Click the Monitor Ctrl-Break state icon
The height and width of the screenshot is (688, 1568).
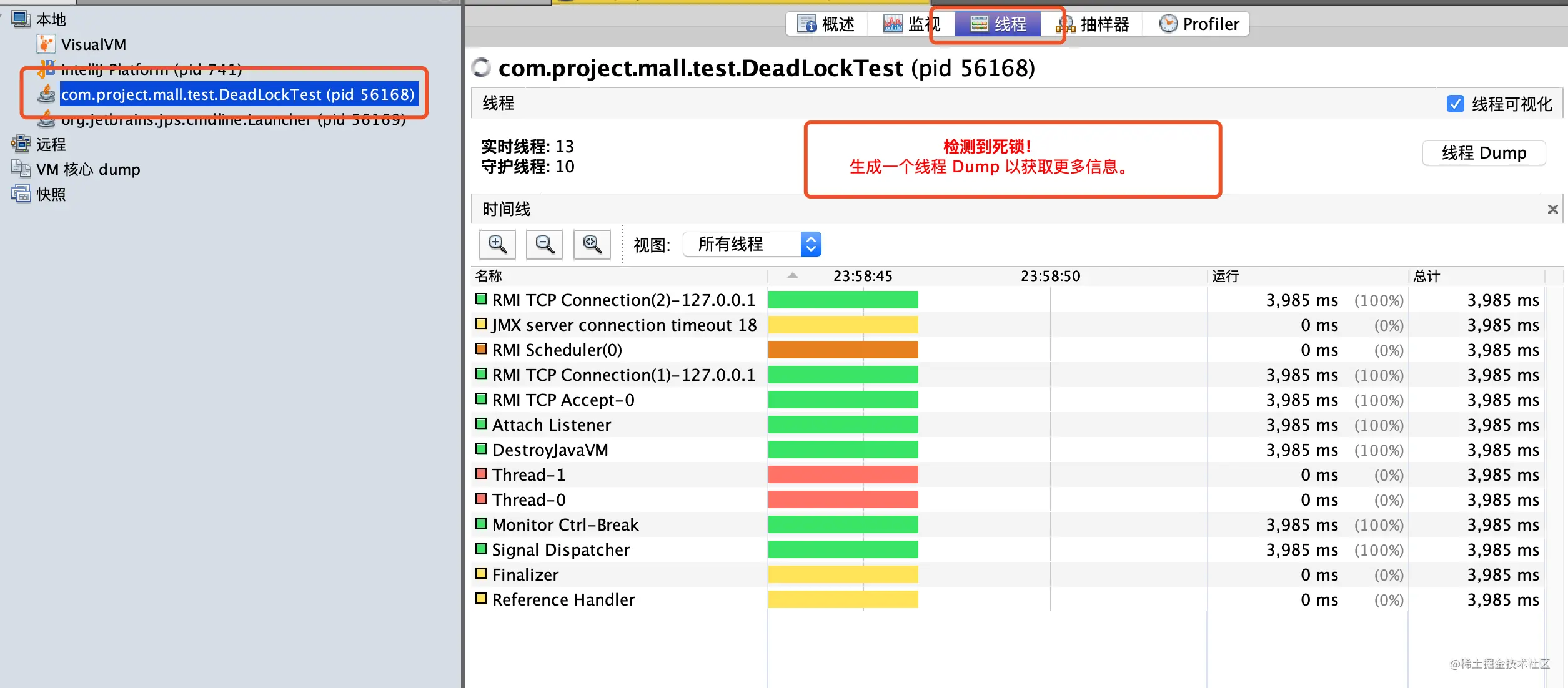tap(481, 524)
